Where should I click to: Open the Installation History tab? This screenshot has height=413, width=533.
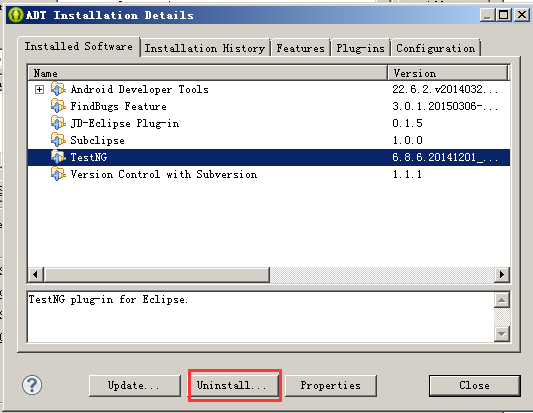click(x=205, y=48)
